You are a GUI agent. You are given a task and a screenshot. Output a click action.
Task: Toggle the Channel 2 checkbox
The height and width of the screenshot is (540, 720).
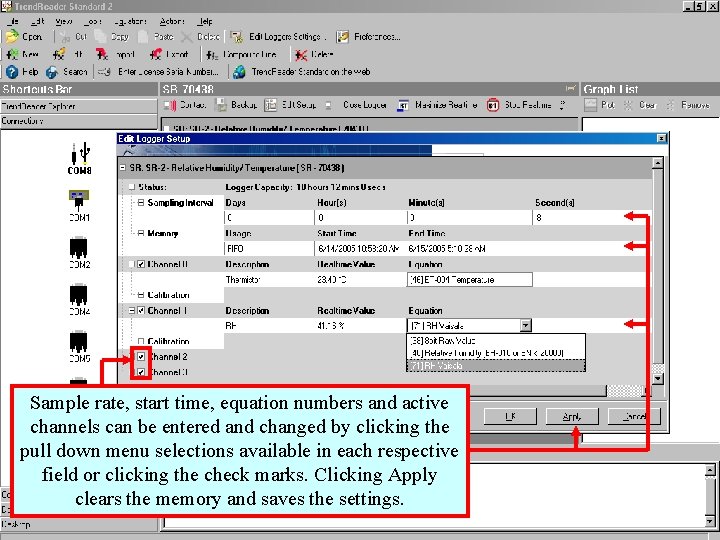coord(141,357)
